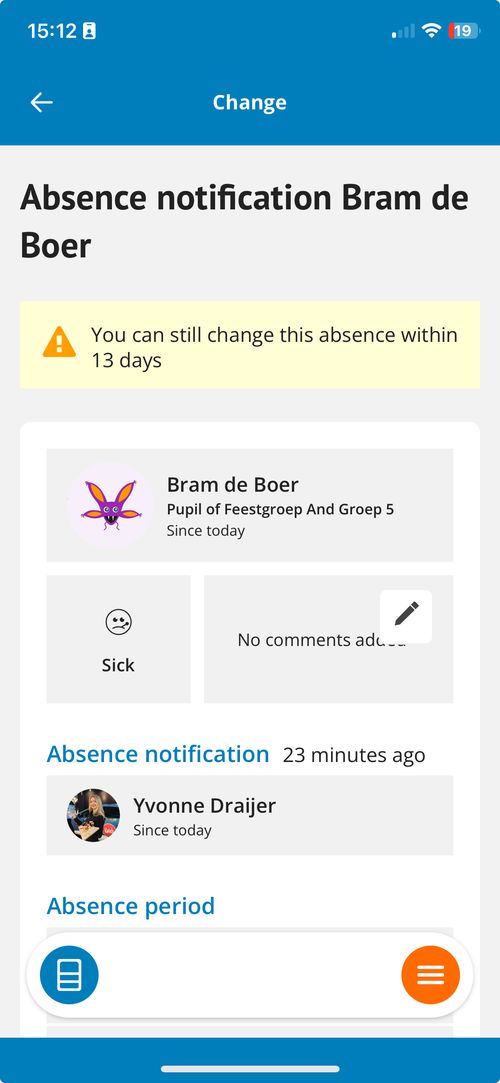The width and height of the screenshot is (500, 1083).
Task: Tap the Bram de Boer pupil card
Action: [x=250, y=505]
